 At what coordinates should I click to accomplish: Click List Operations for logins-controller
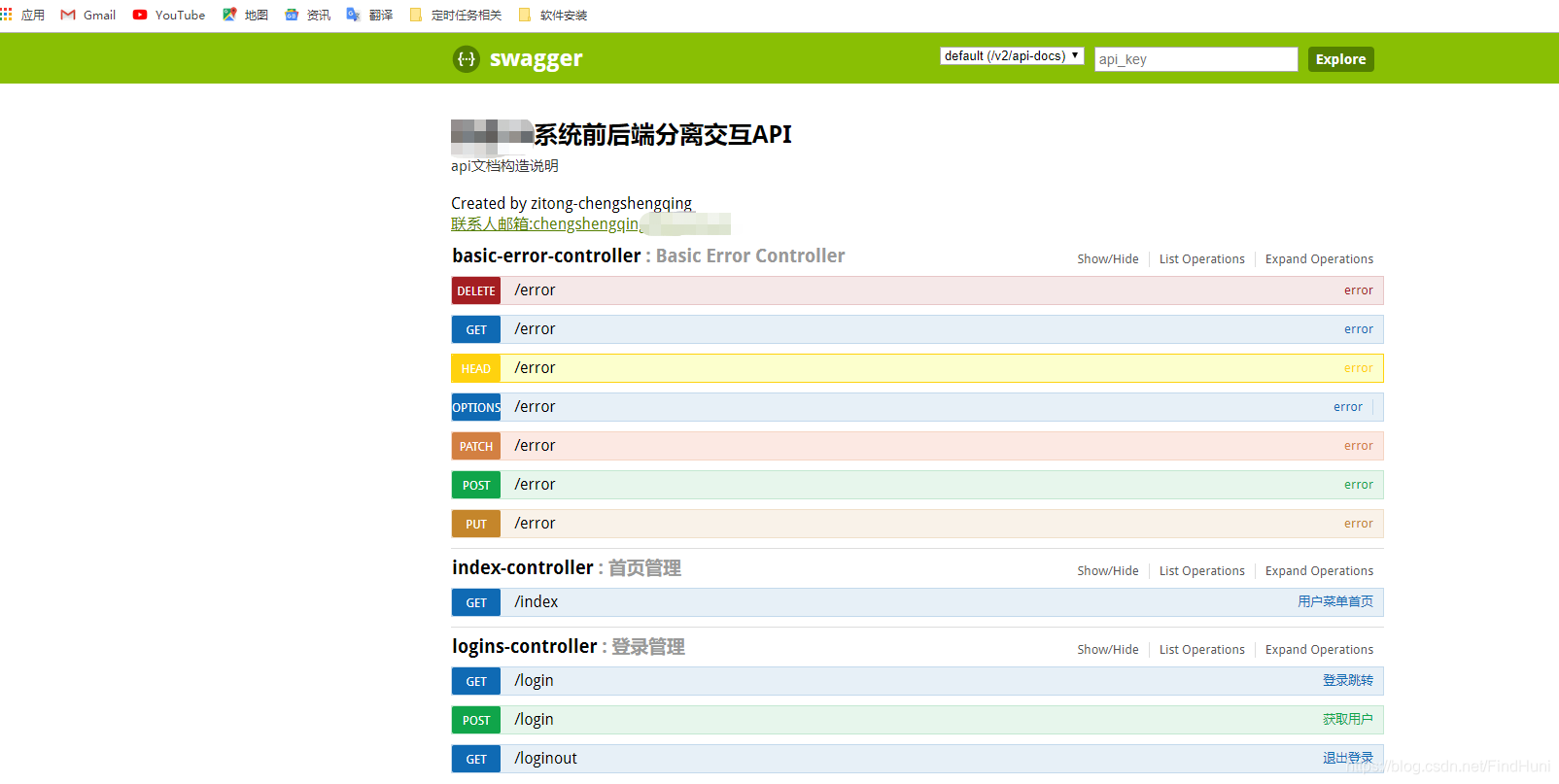(1201, 650)
